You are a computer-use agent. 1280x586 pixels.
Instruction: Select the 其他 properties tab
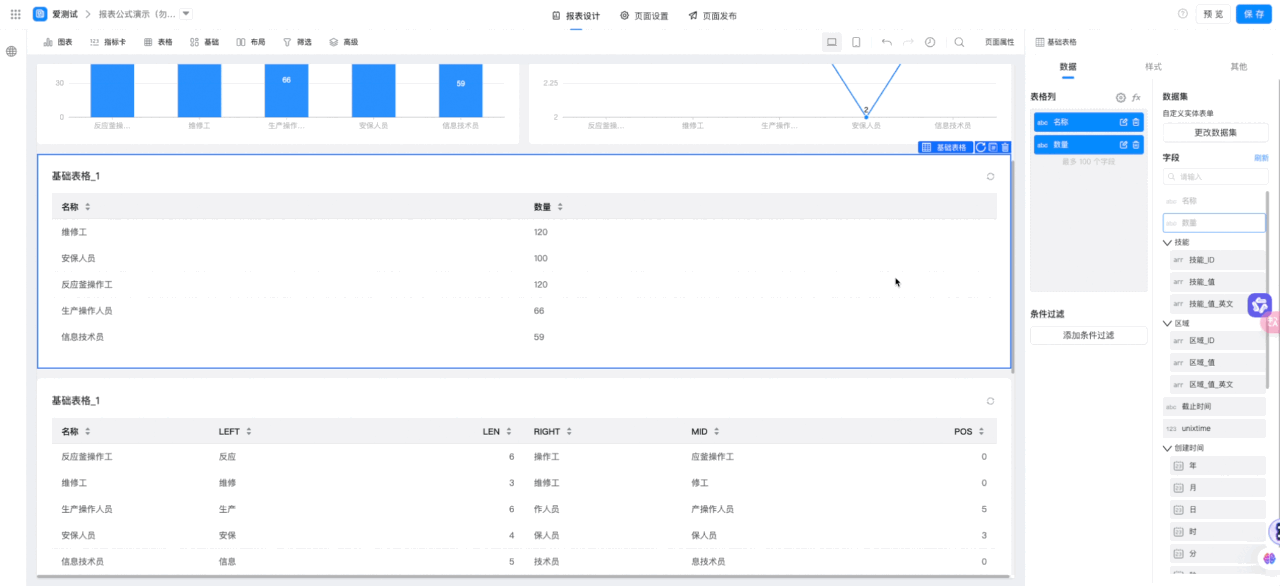point(1238,66)
